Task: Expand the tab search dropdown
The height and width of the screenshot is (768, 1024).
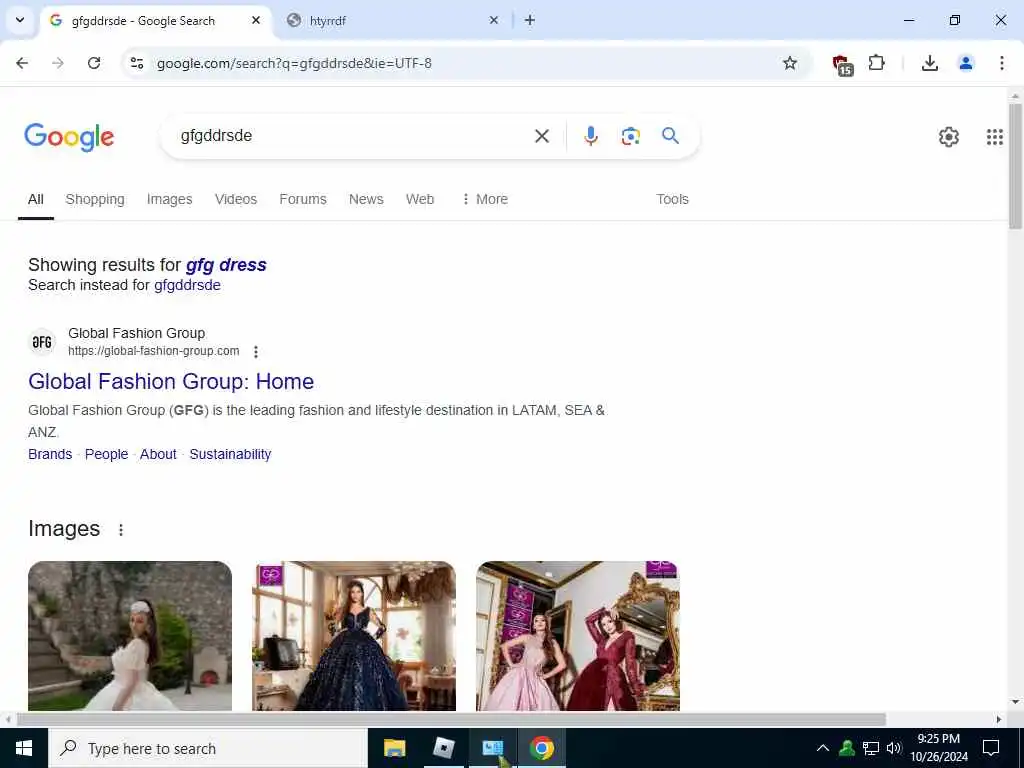Action: click(x=20, y=20)
